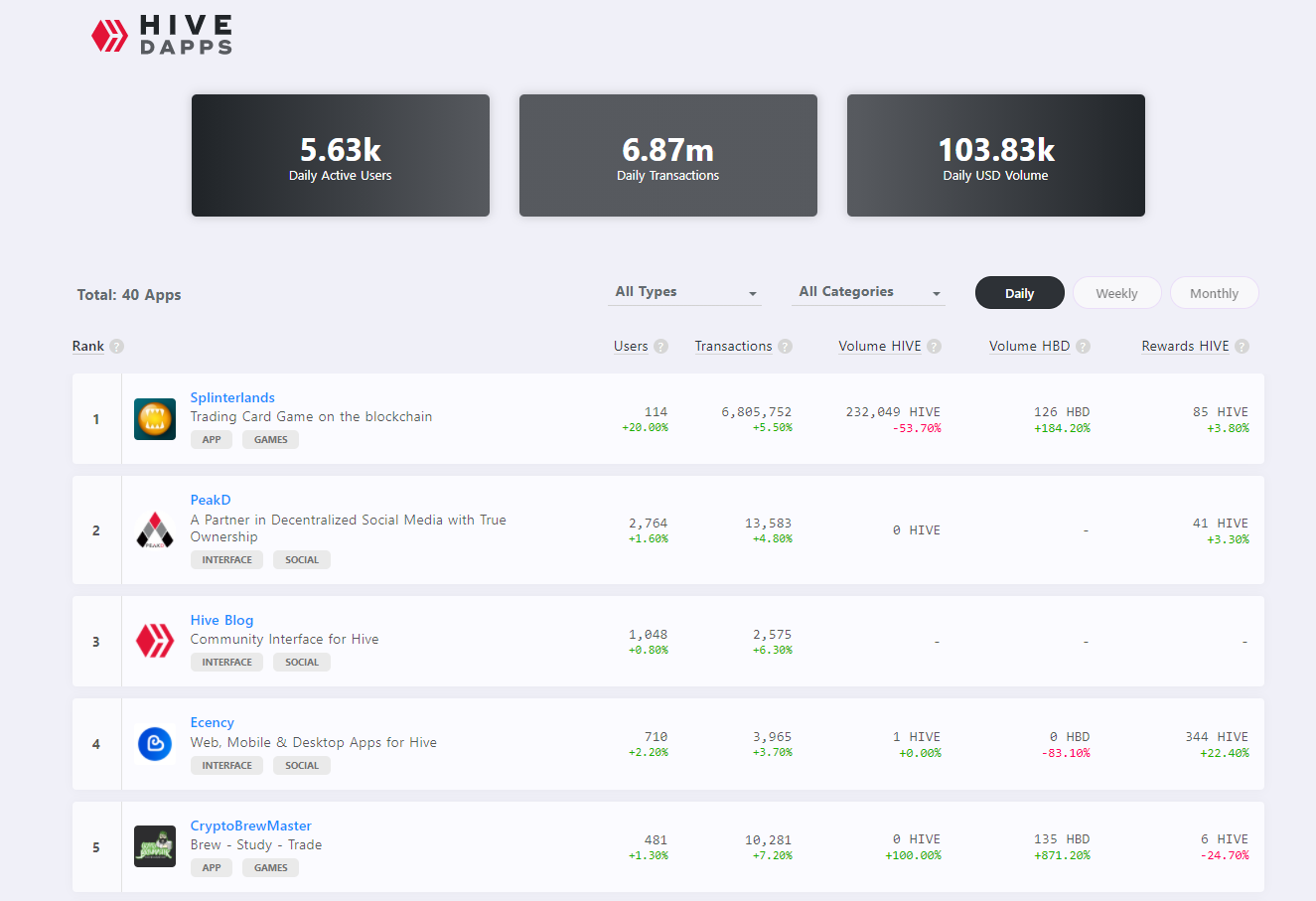Screen dimensions: 1316x901
Task: Click the "Total: 40 Apps" text
Action: pos(129,295)
